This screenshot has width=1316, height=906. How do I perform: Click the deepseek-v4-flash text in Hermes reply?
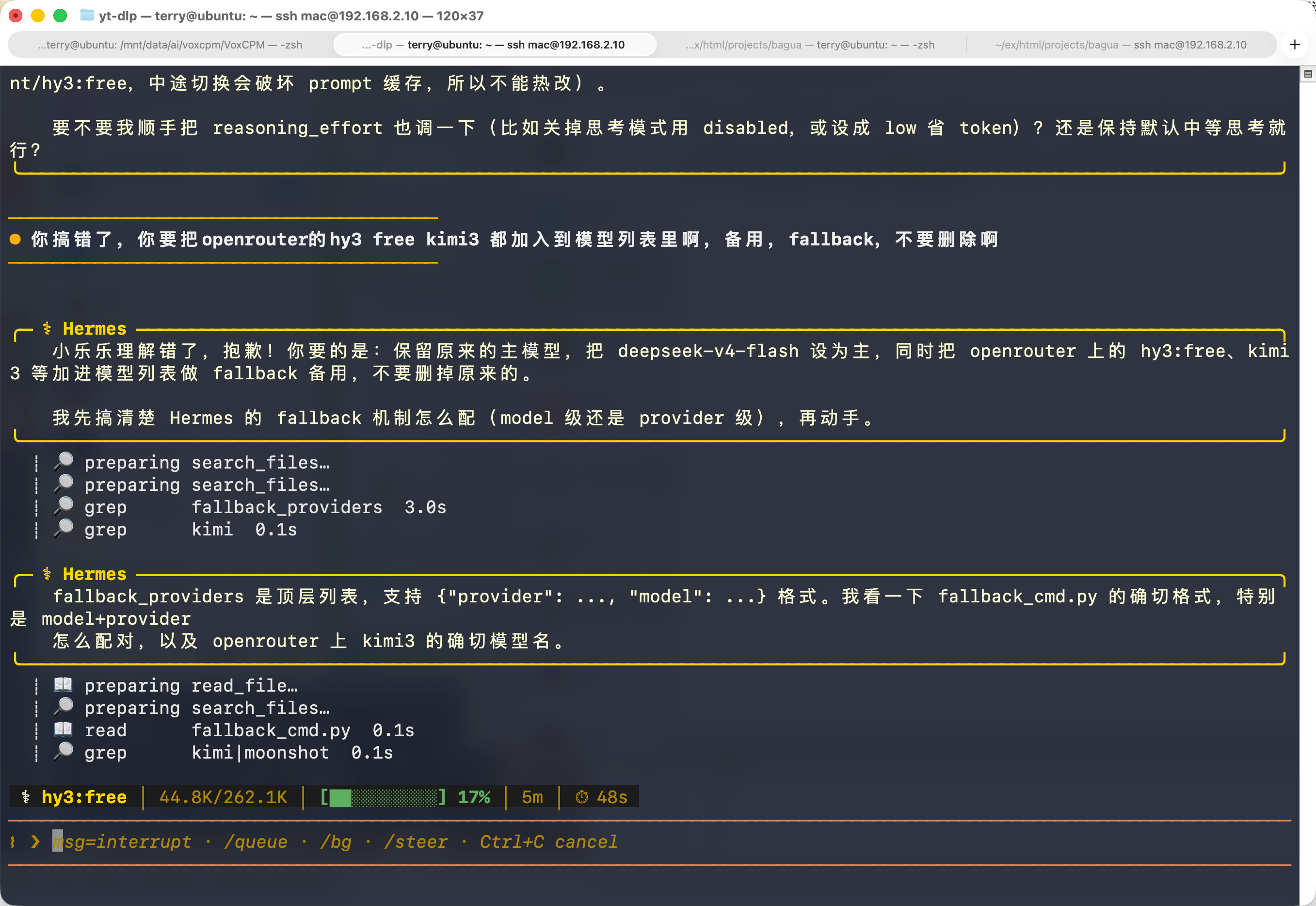[708, 351]
